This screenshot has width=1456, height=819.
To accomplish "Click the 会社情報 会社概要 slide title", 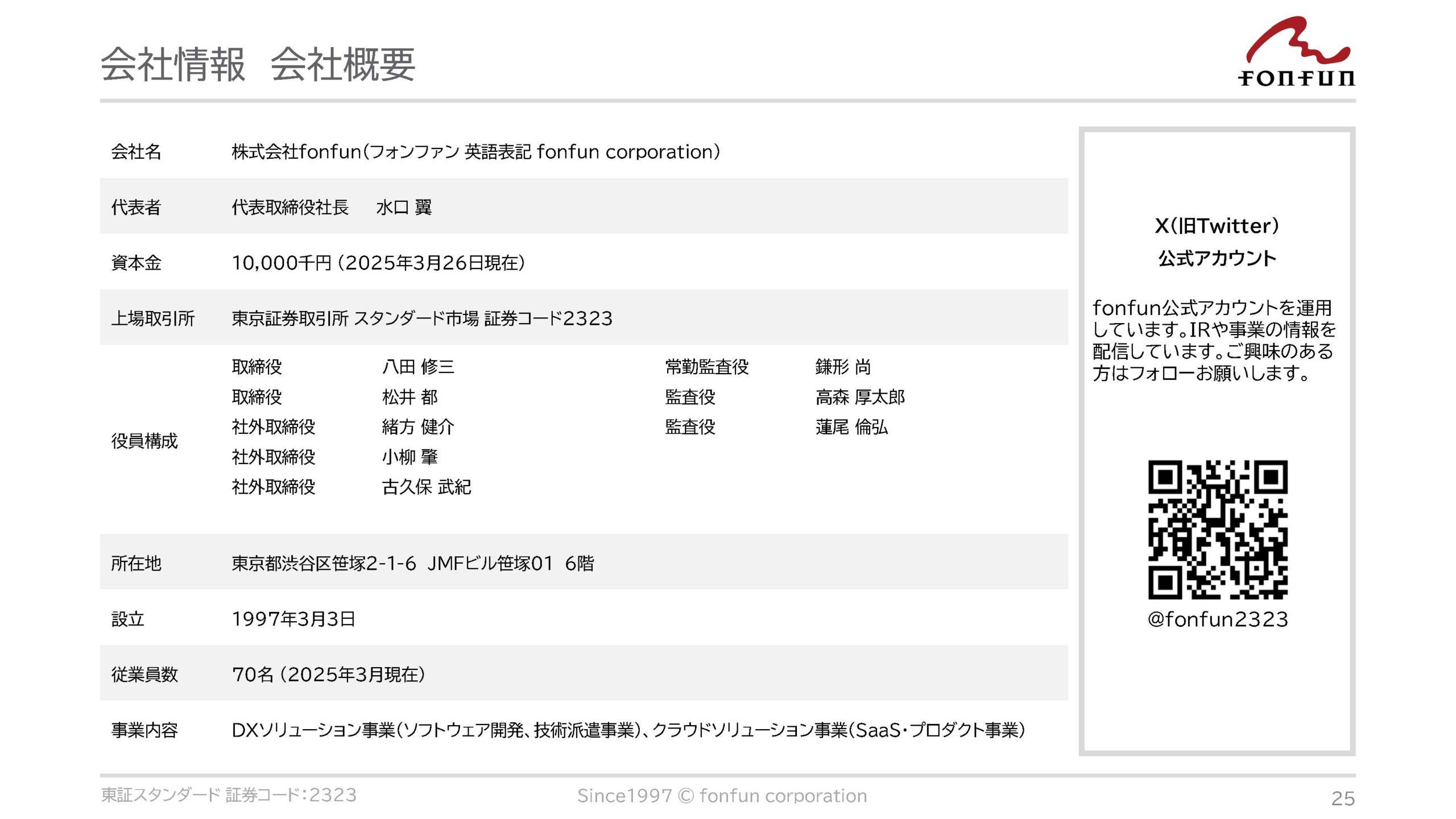I will (258, 64).
